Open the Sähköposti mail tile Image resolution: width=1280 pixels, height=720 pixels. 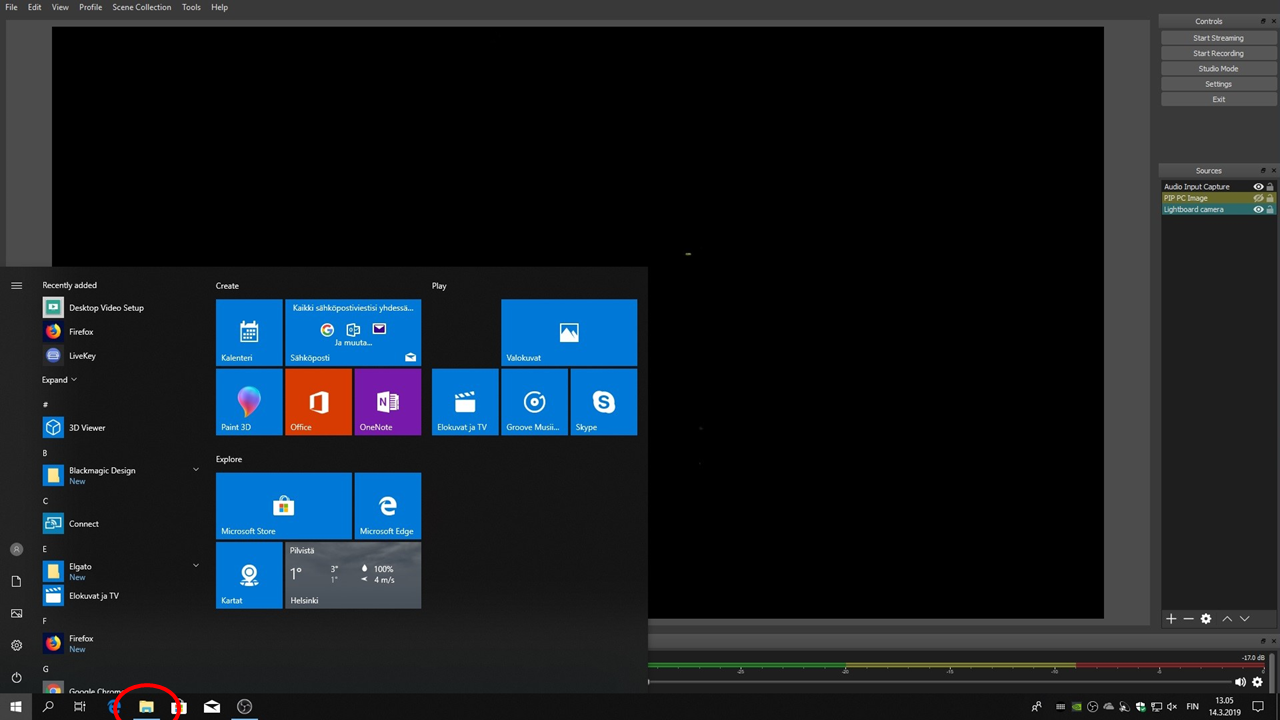coord(353,332)
